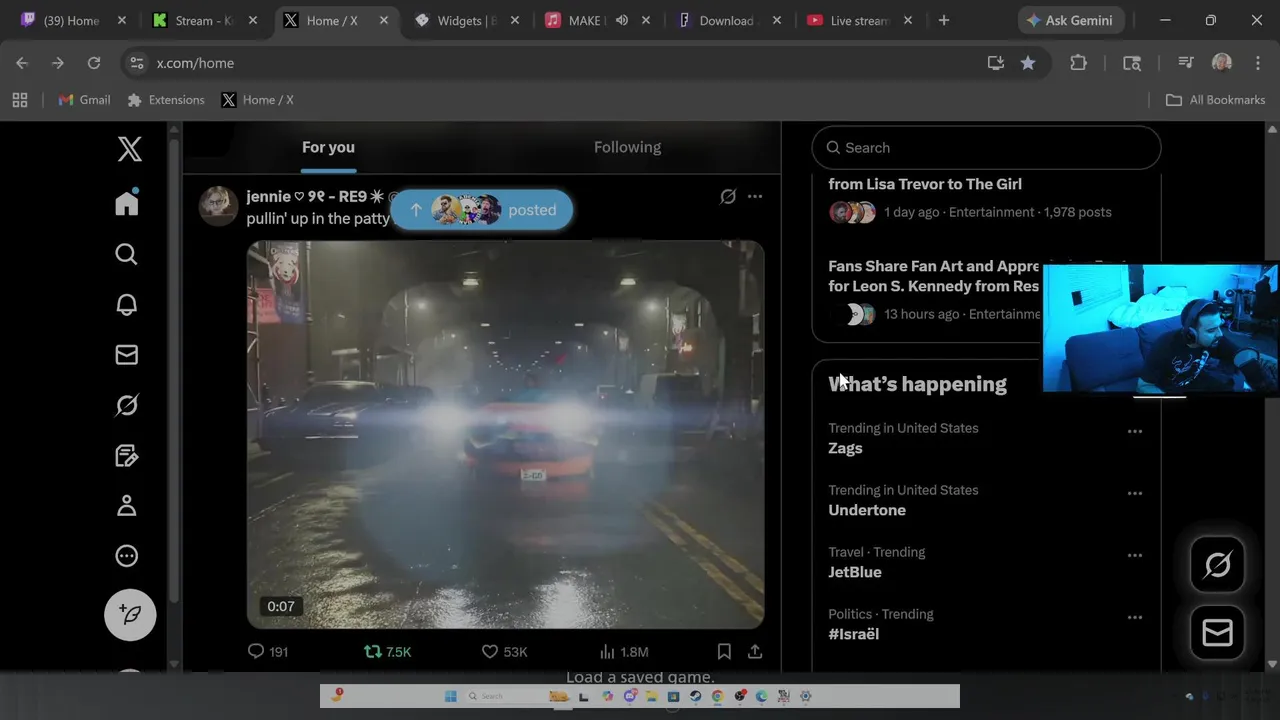Image resolution: width=1280 pixels, height=720 pixels.
Task: Like the post with 53K likes
Action: click(x=504, y=651)
